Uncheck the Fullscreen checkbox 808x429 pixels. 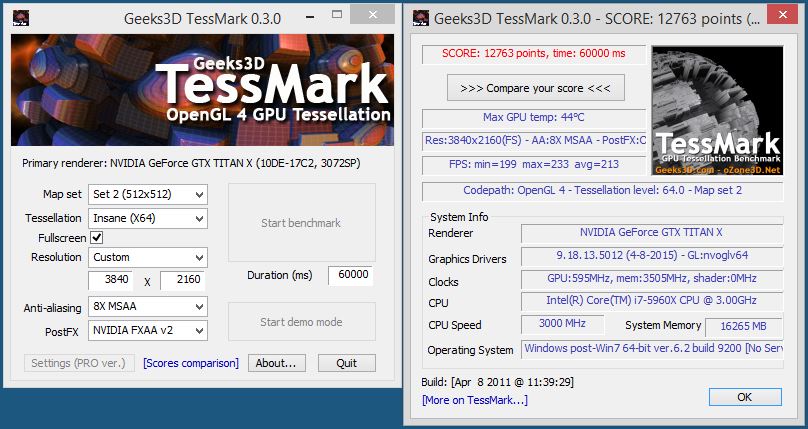coord(96,237)
